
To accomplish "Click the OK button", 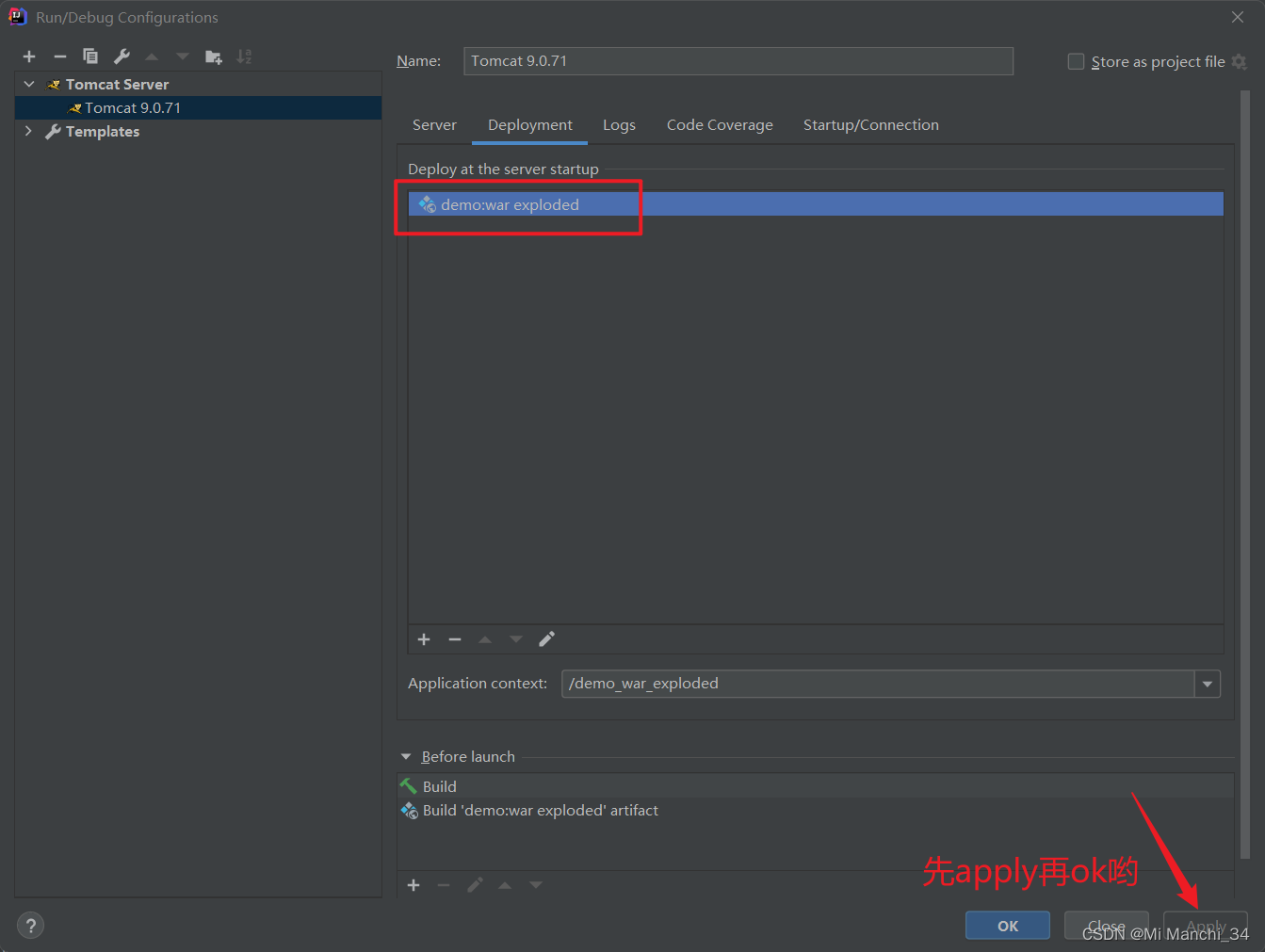I will pyautogui.click(x=1008, y=926).
